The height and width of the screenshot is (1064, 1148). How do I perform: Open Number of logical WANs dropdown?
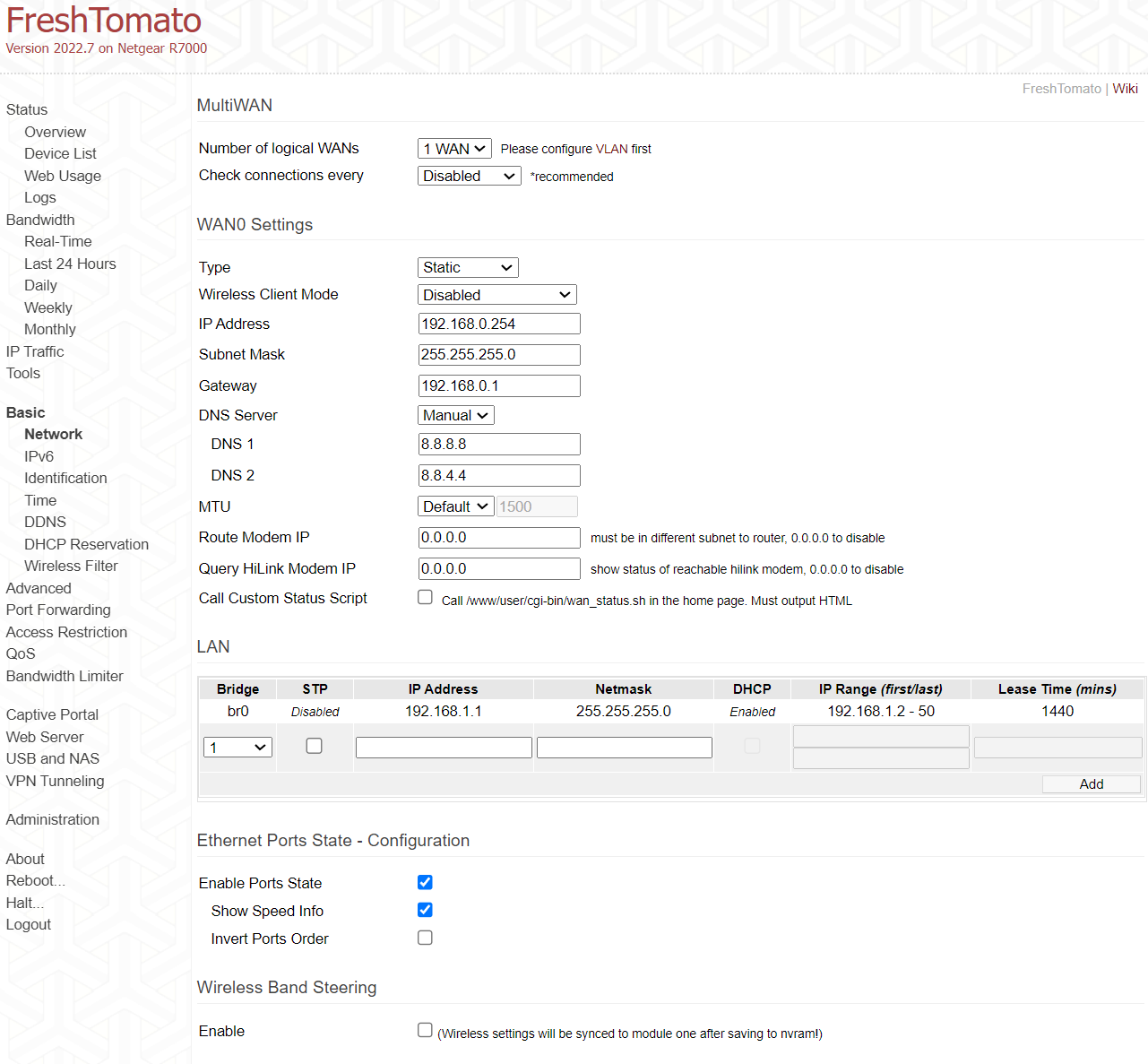[x=454, y=149]
